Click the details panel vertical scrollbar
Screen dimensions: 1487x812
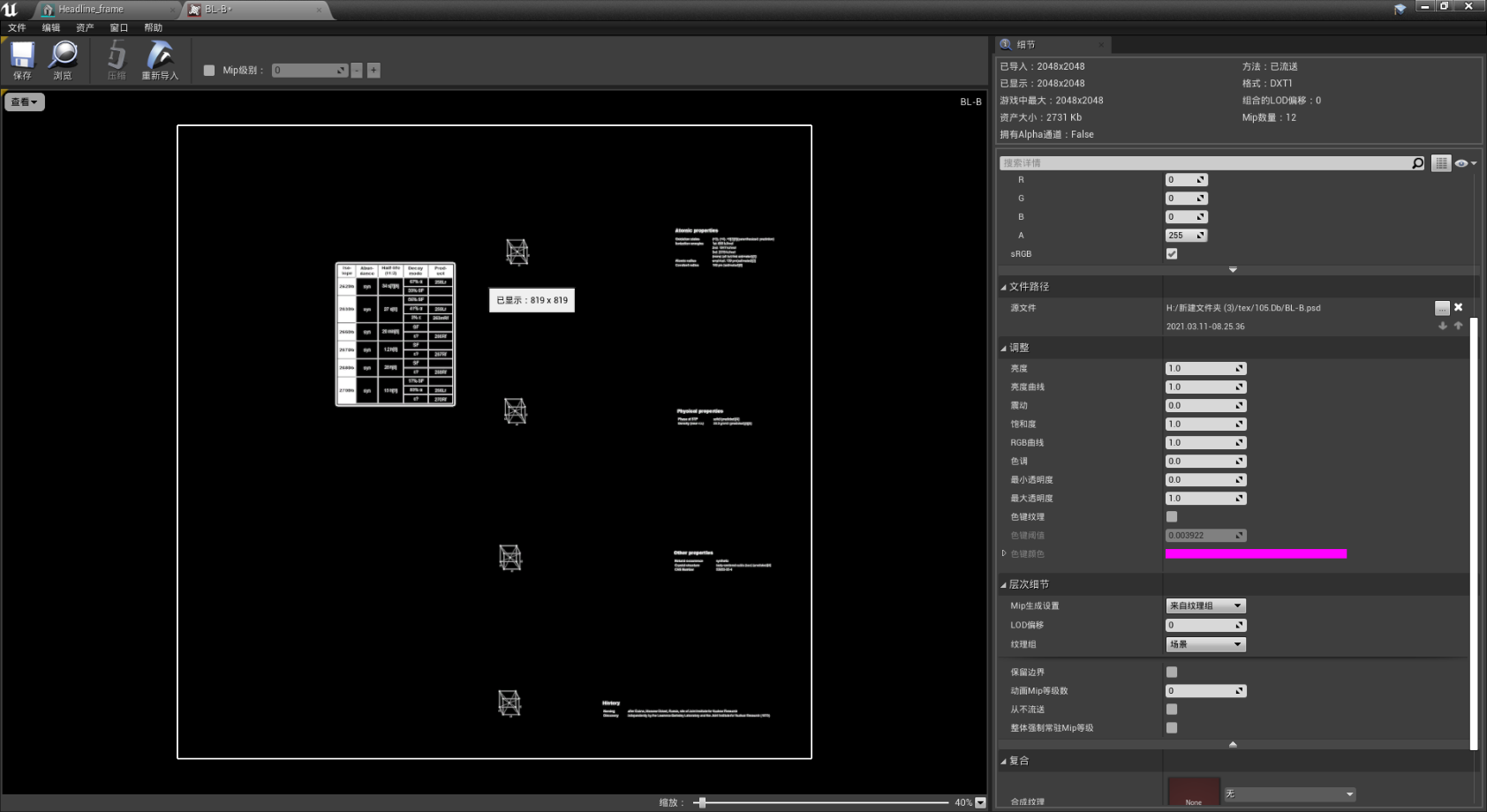tap(1473, 533)
